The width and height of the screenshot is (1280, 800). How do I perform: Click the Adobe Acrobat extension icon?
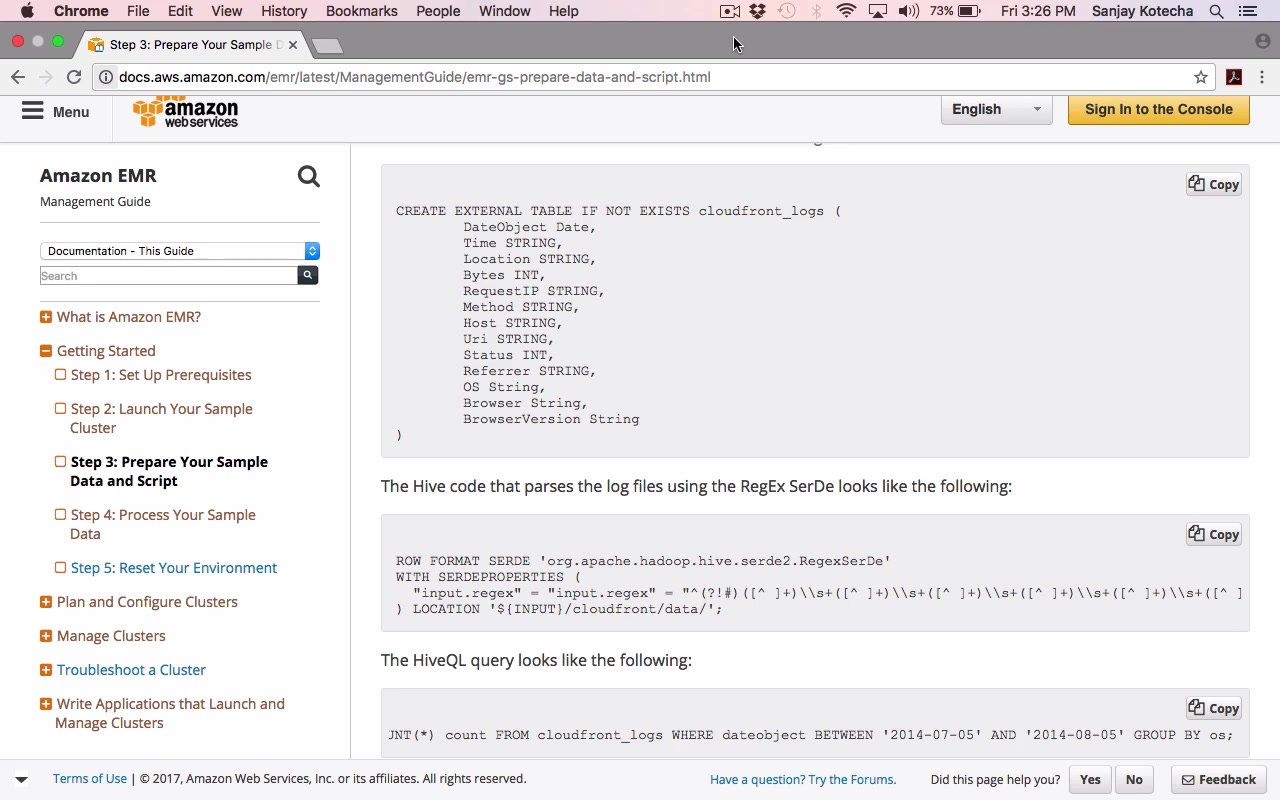1234,77
